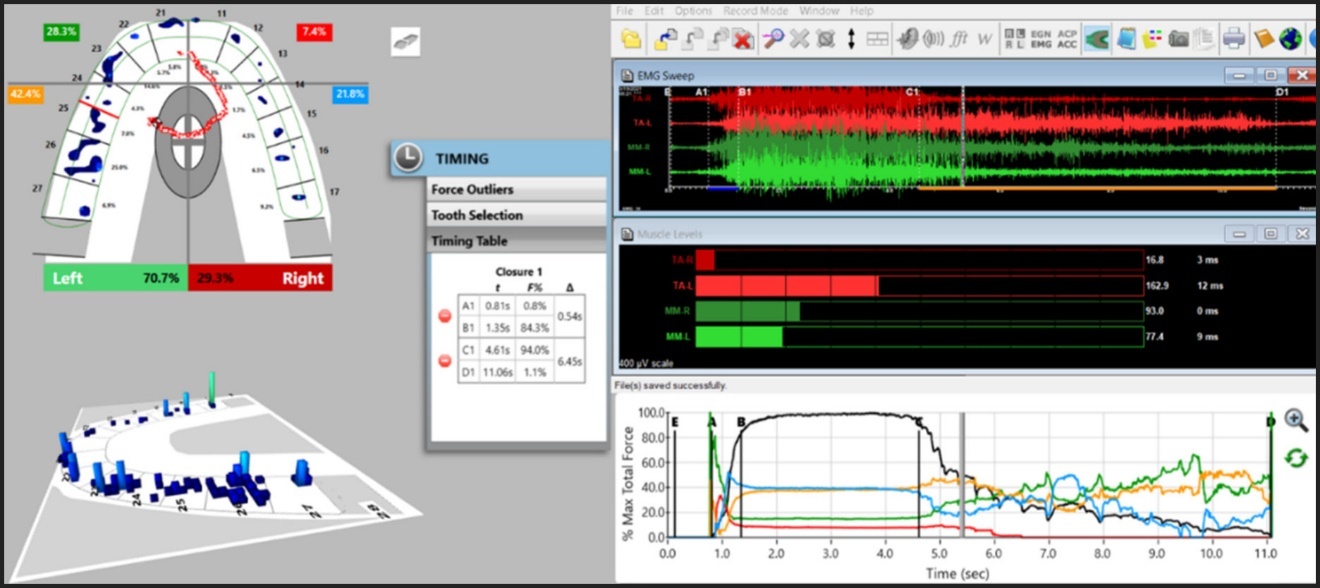Image resolution: width=1320 pixels, height=588 pixels.
Task: Click the camera snapshot icon
Action: pyautogui.click(x=1178, y=39)
